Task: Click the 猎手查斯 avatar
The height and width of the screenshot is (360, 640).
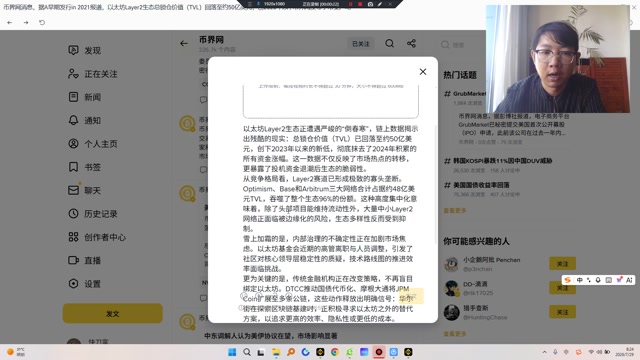Action: click(451, 312)
